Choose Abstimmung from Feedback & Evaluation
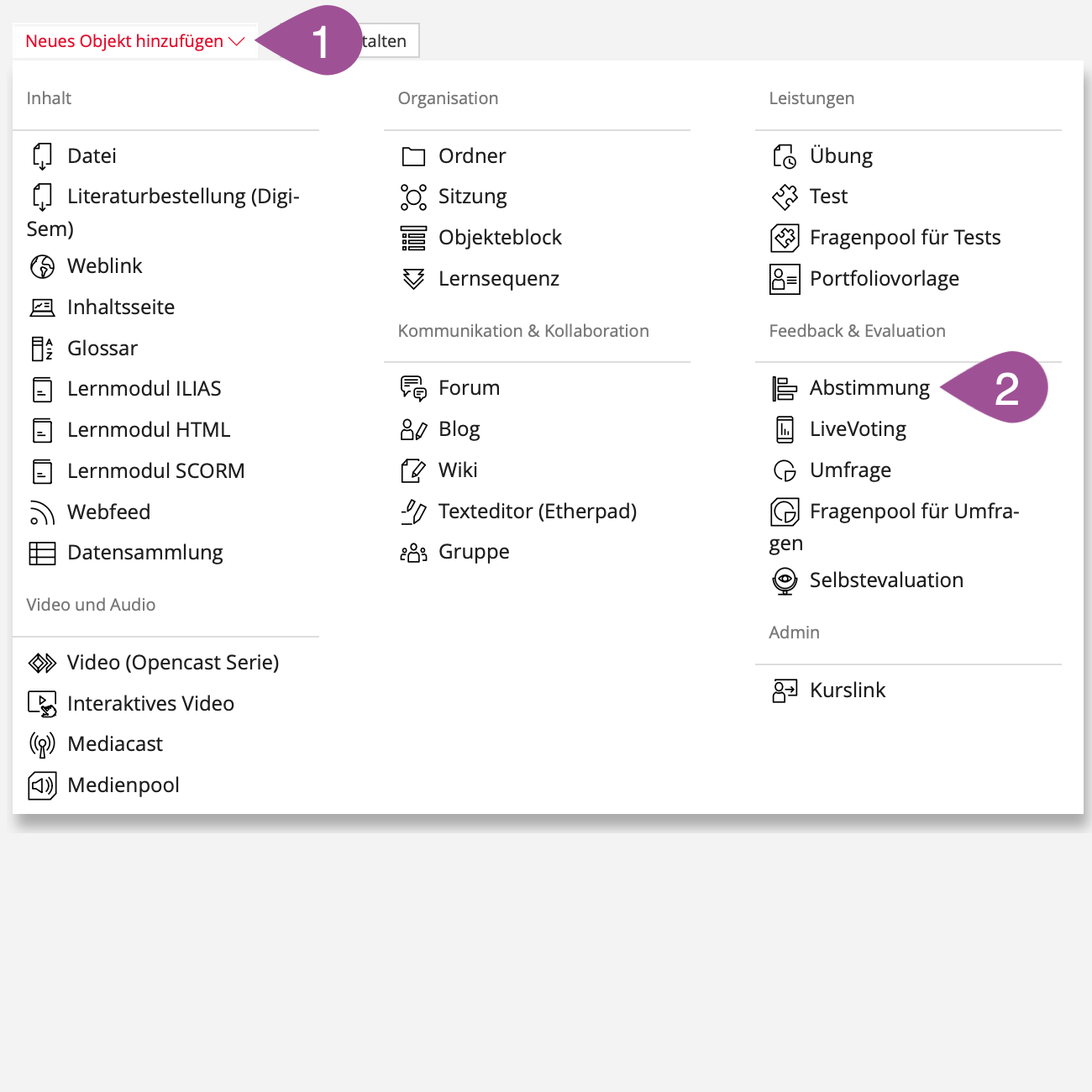Viewport: 1092px width, 1092px height. (x=869, y=388)
